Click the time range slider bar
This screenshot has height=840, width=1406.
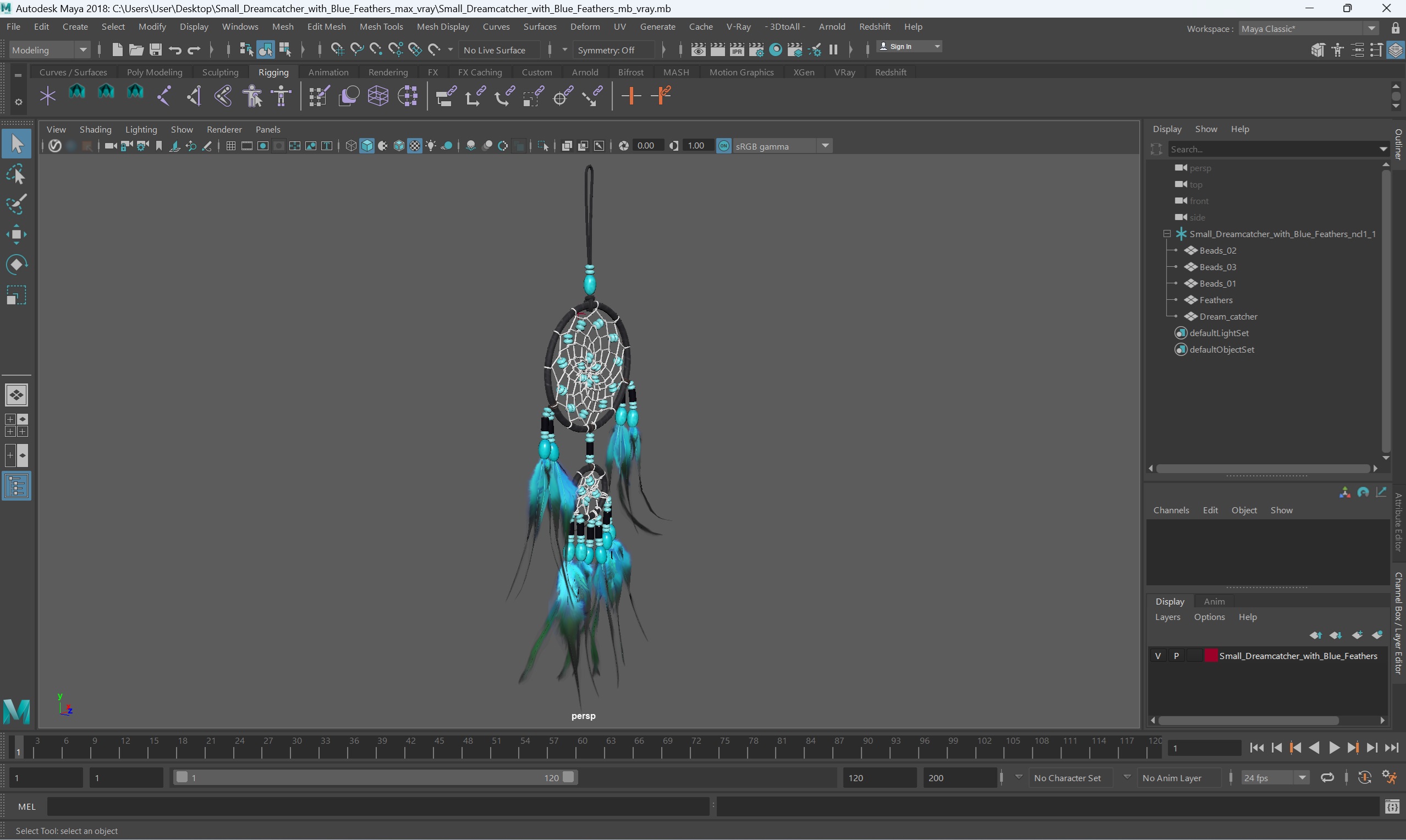tap(374, 778)
